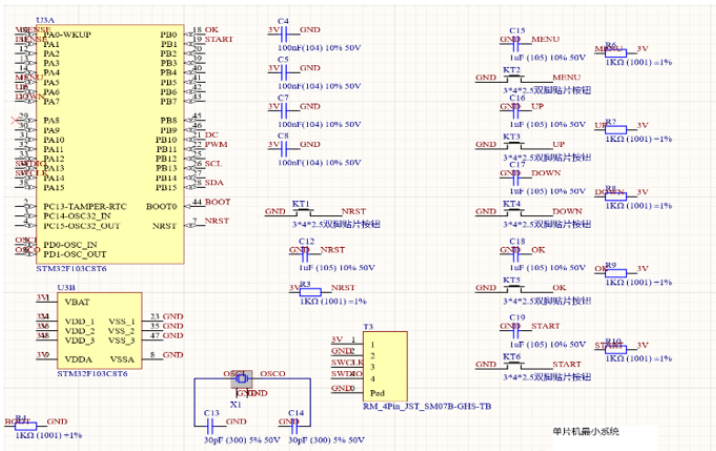Image resolution: width=716 pixels, height=451 pixels.
Task: Click the PD0-OSC_IN pin name
Action: (x=70, y=245)
